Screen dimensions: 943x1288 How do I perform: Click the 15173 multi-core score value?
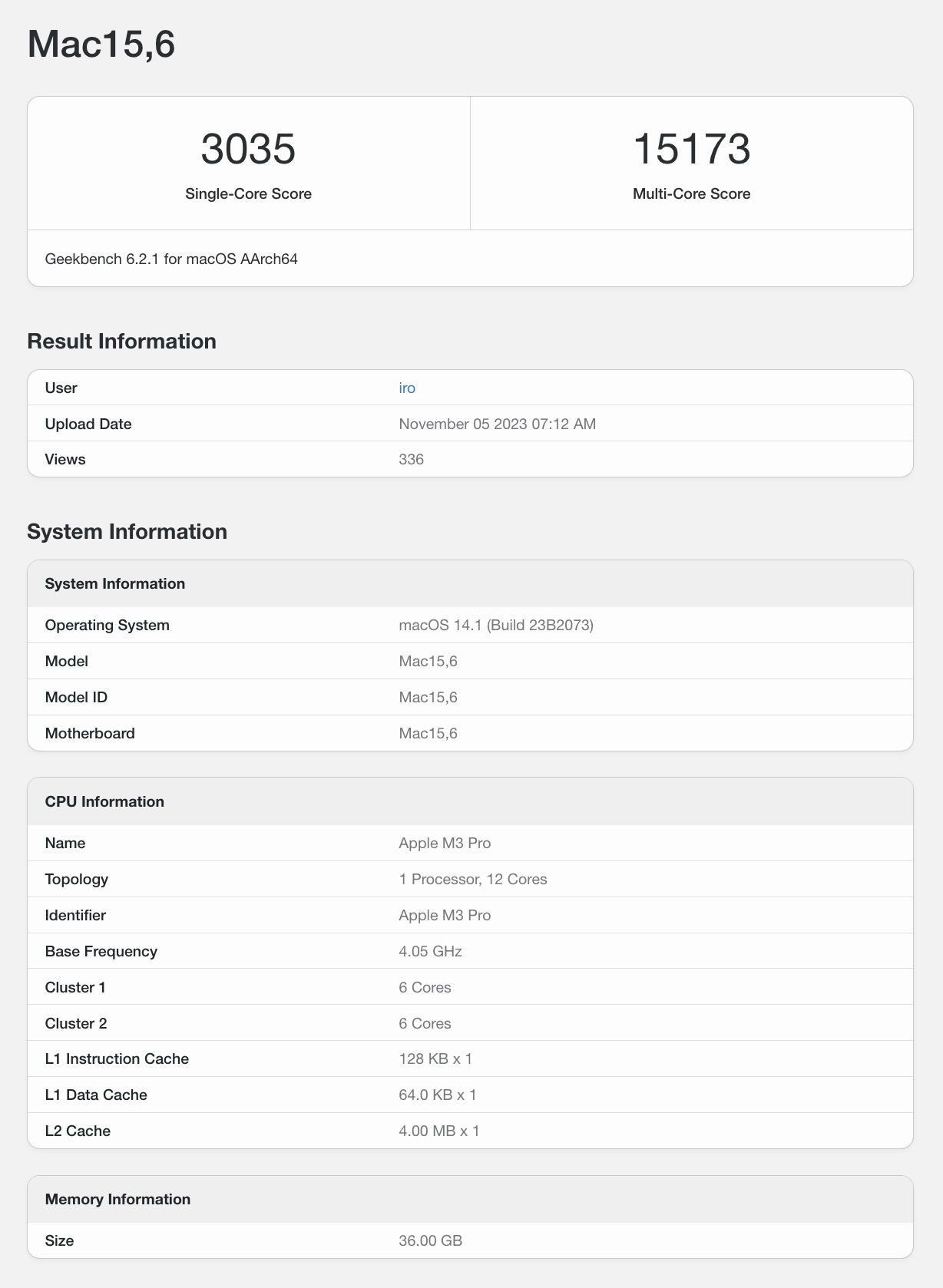691,149
